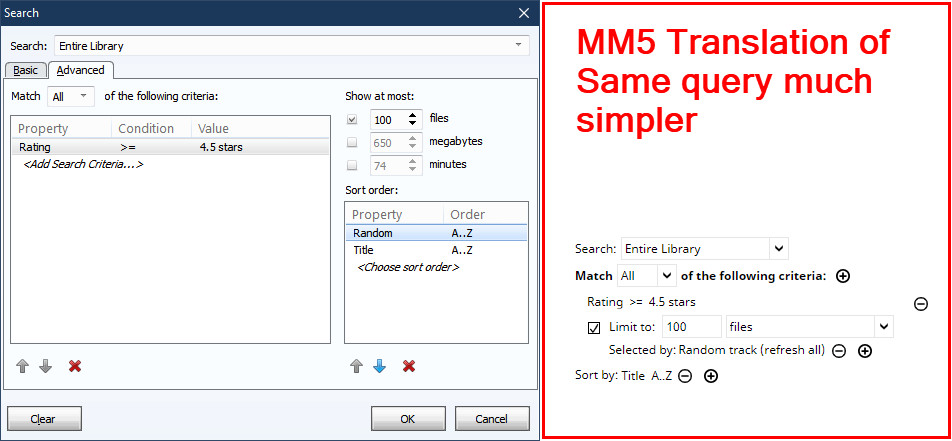Remove Random track selection with minus icon
The width and height of the screenshot is (952, 441).
(x=839, y=351)
